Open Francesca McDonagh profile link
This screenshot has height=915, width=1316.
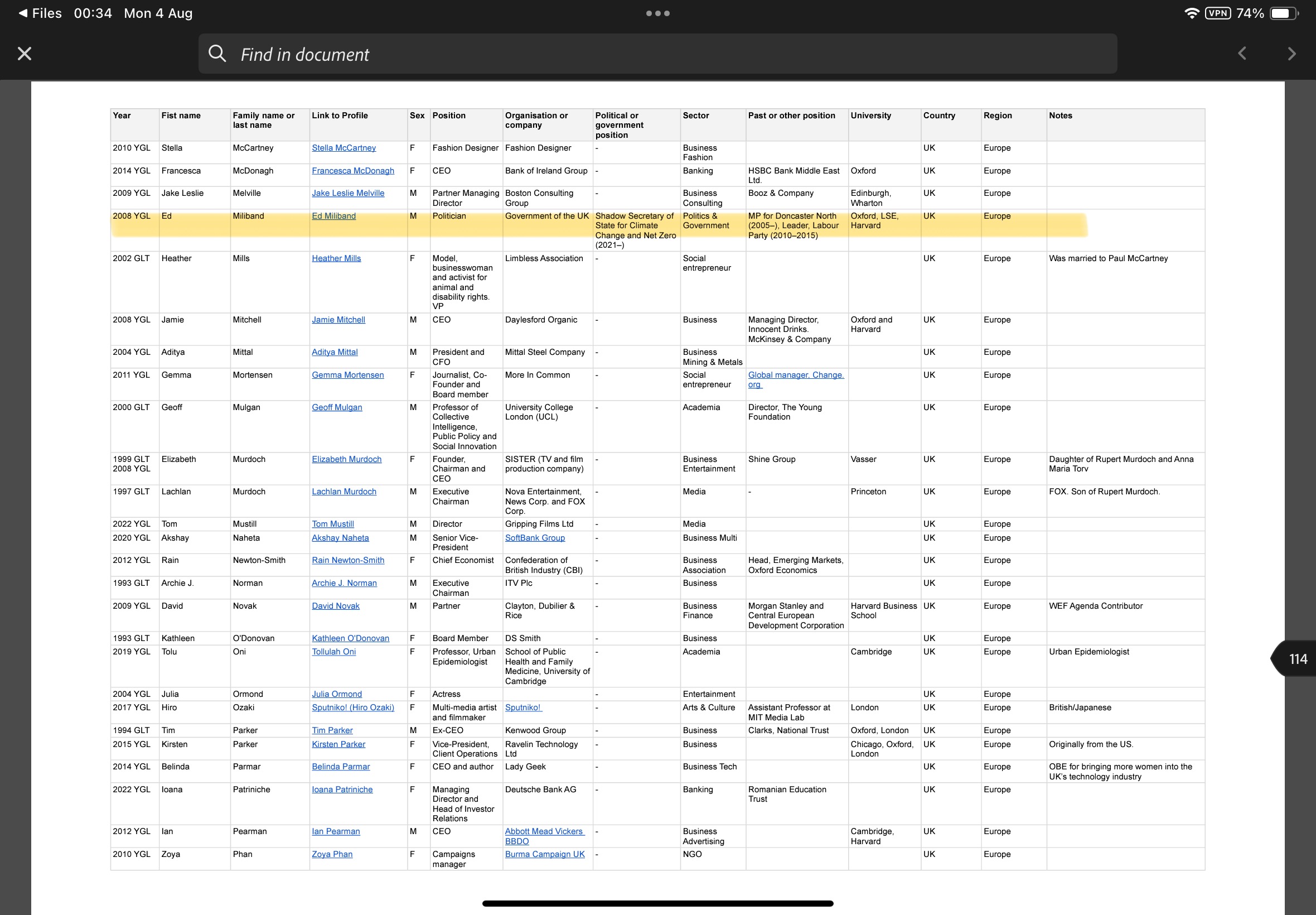(x=353, y=171)
